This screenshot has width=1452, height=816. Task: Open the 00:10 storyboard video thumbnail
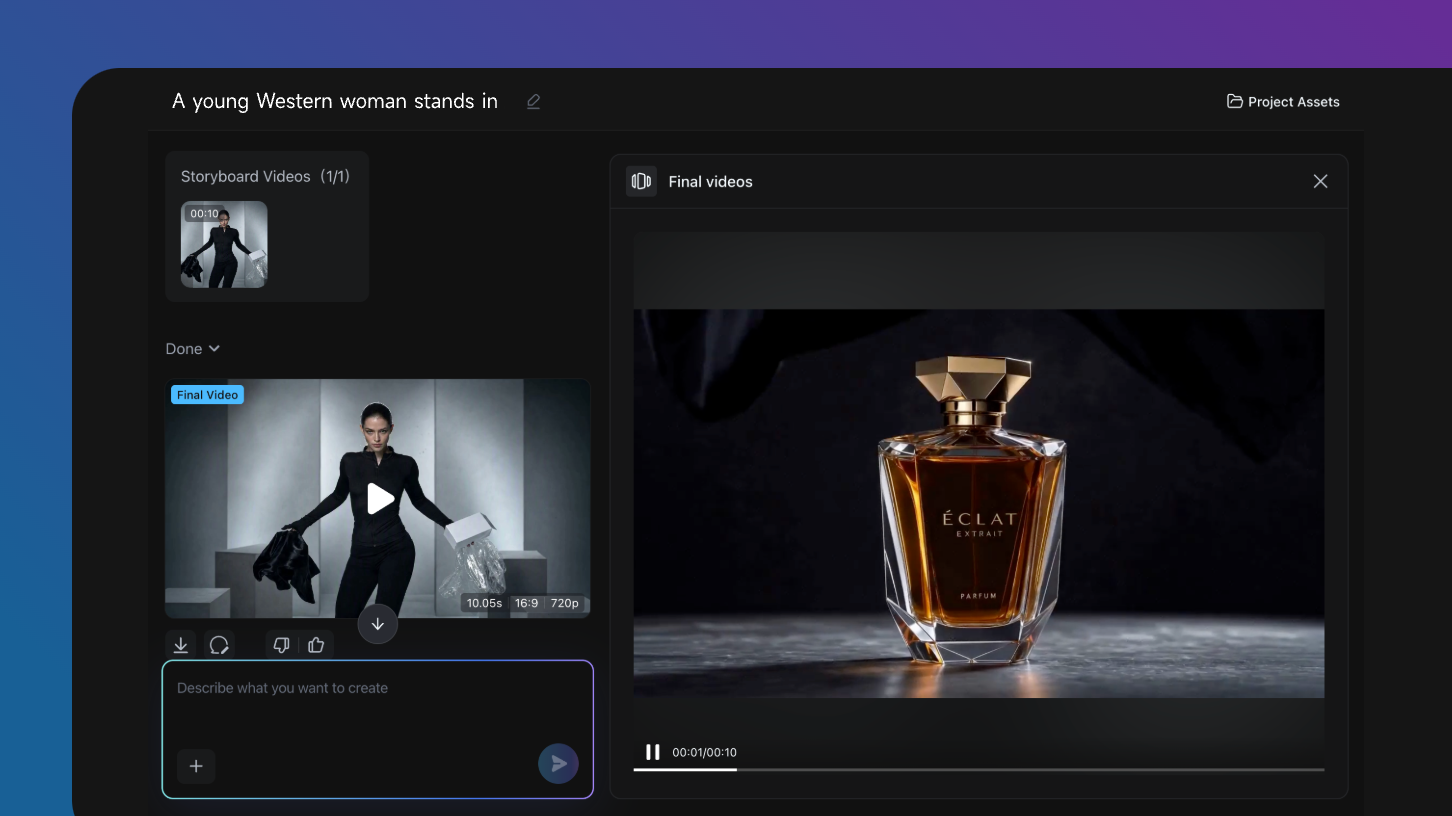coord(224,244)
